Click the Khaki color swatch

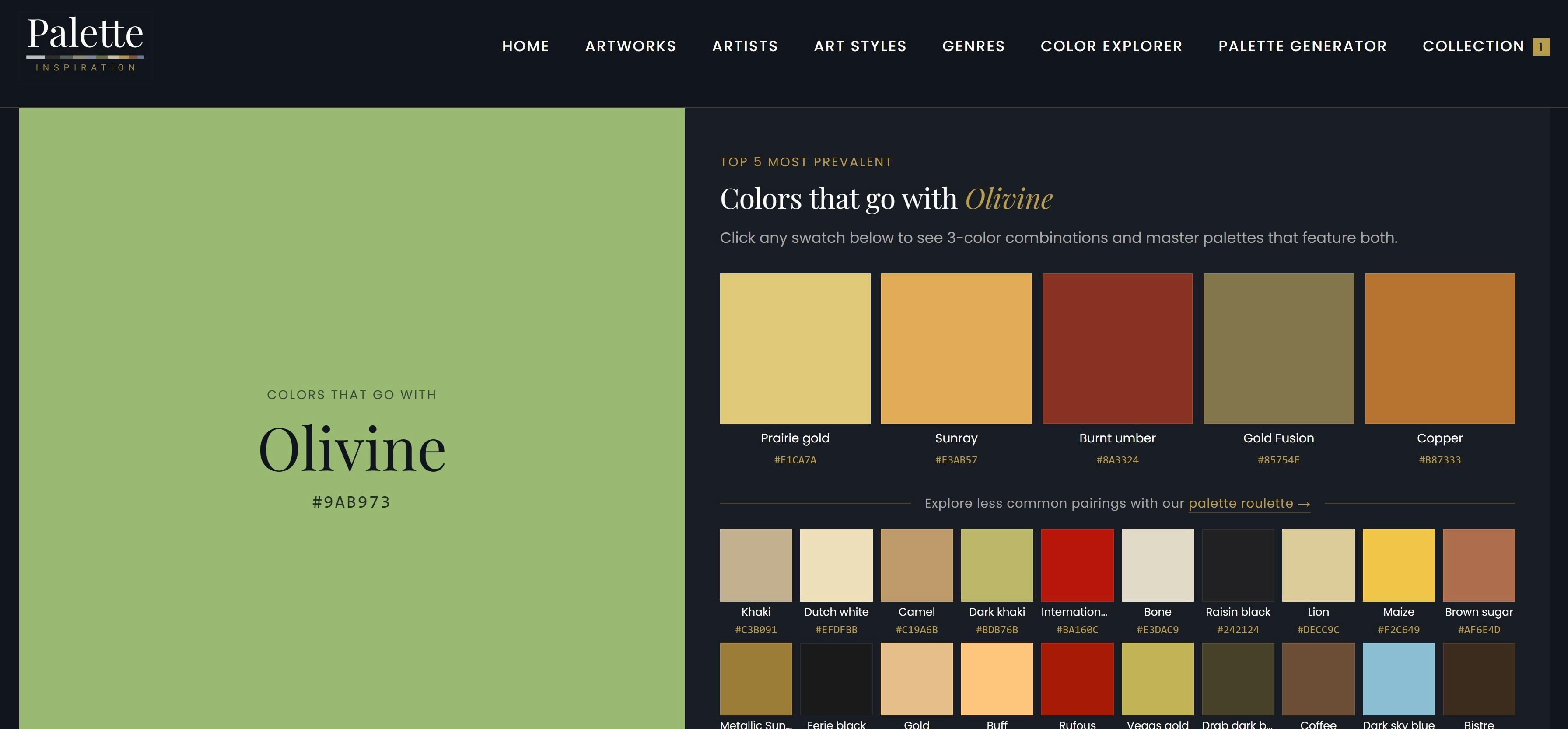[756, 565]
